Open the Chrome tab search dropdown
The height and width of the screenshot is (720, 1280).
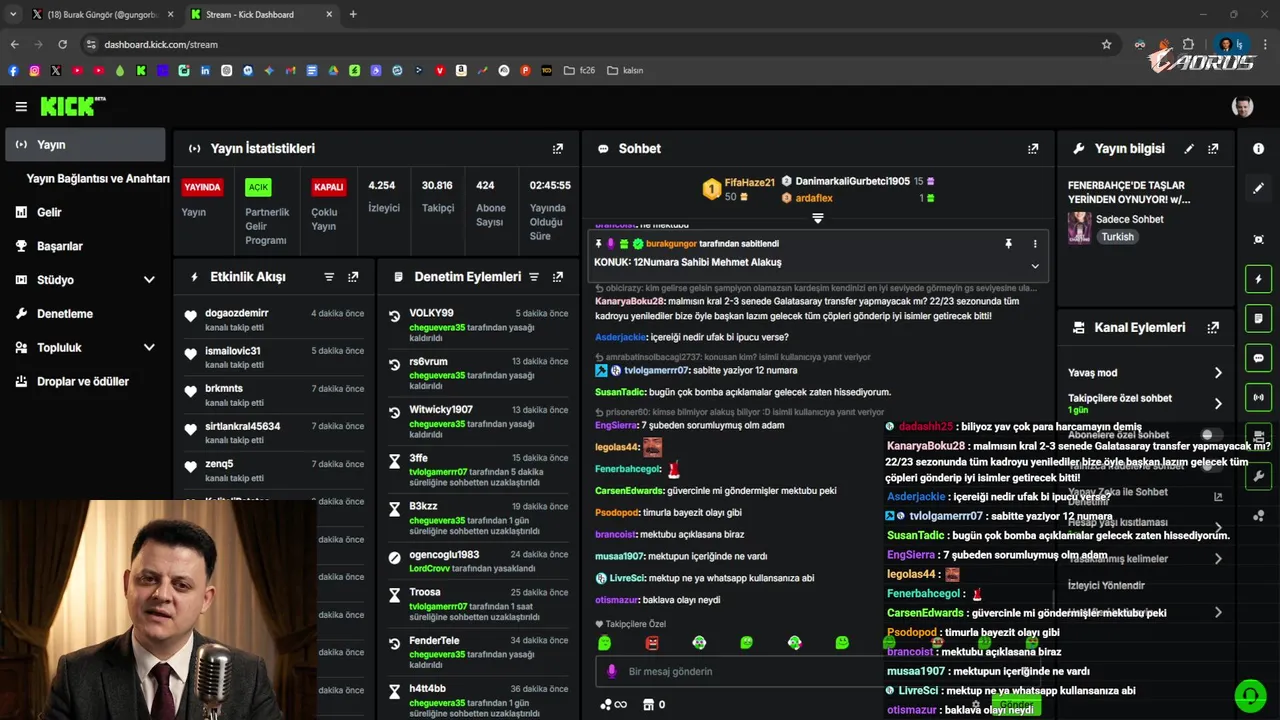point(13,15)
